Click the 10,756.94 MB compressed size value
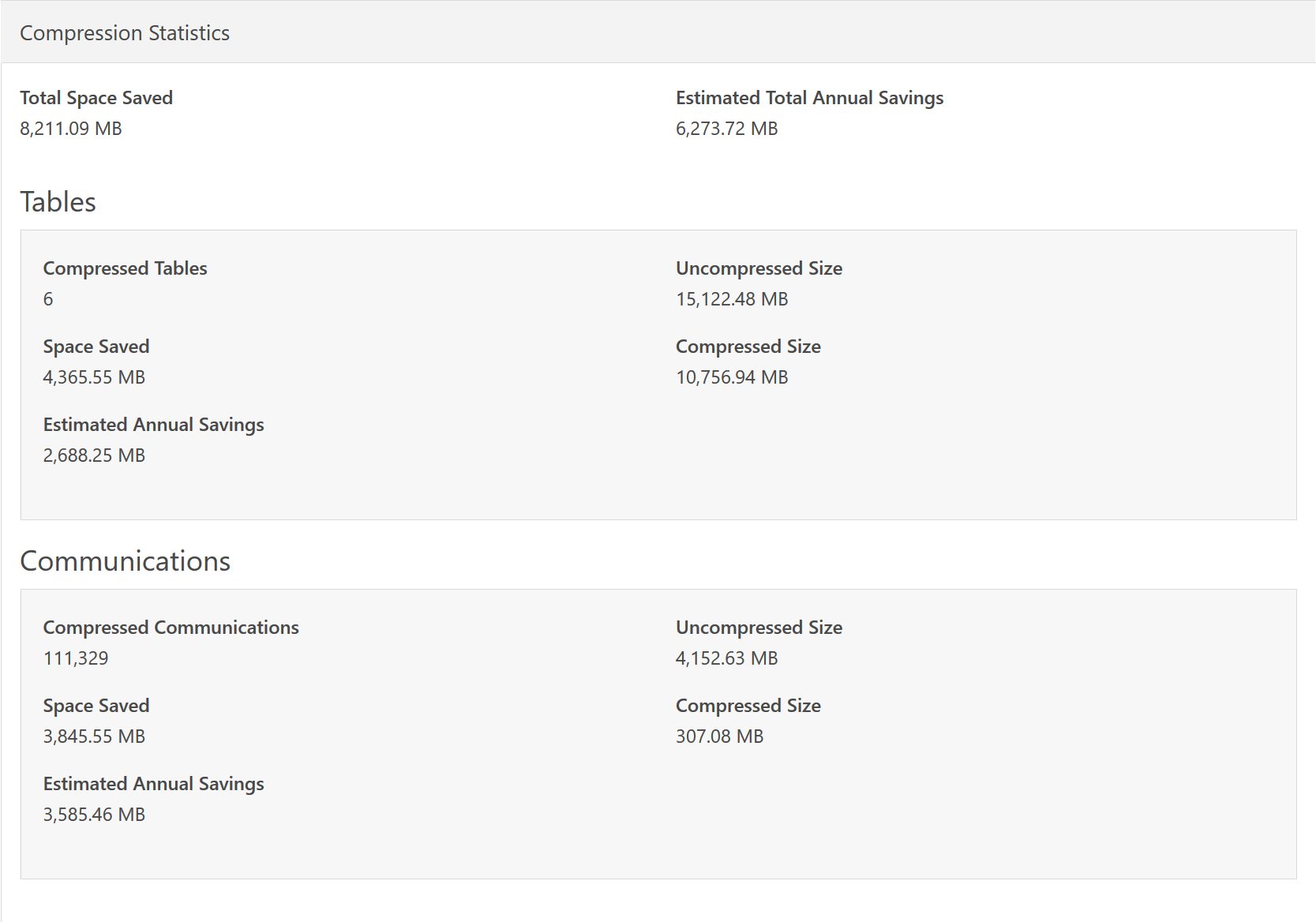 [x=732, y=377]
